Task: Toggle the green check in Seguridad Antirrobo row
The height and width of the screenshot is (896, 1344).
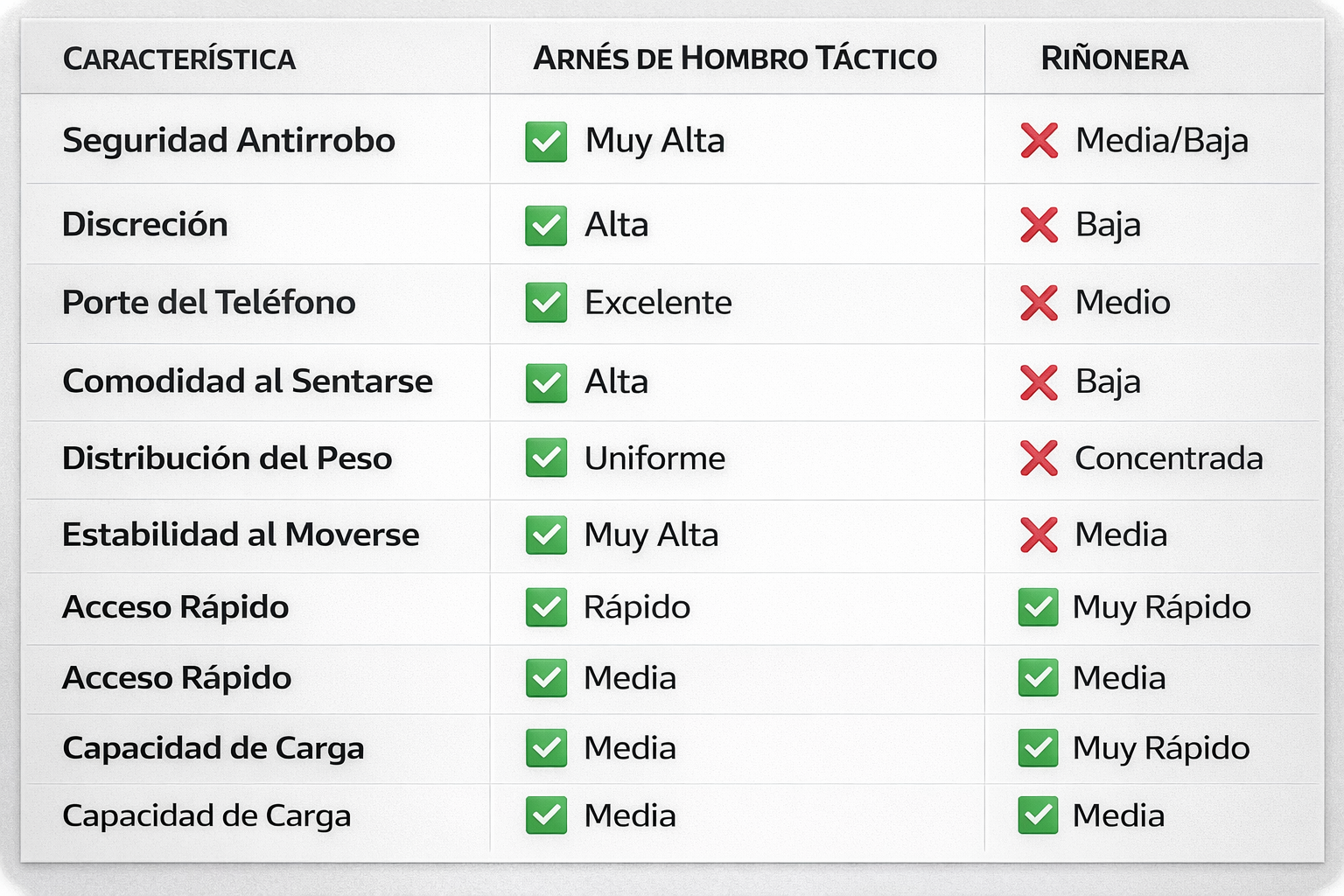Action: (x=546, y=142)
